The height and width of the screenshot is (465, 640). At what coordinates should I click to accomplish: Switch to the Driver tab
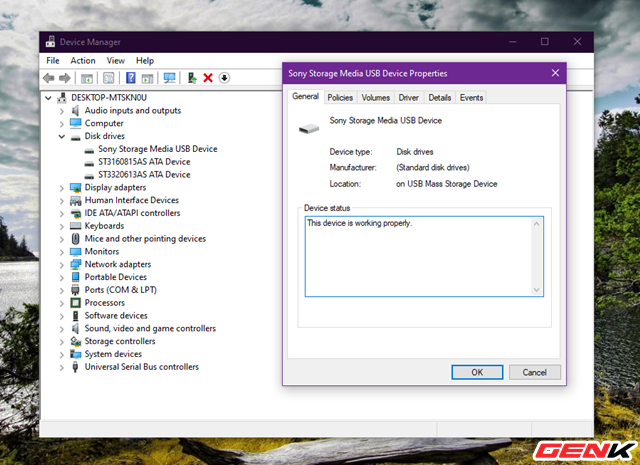click(x=408, y=98)
